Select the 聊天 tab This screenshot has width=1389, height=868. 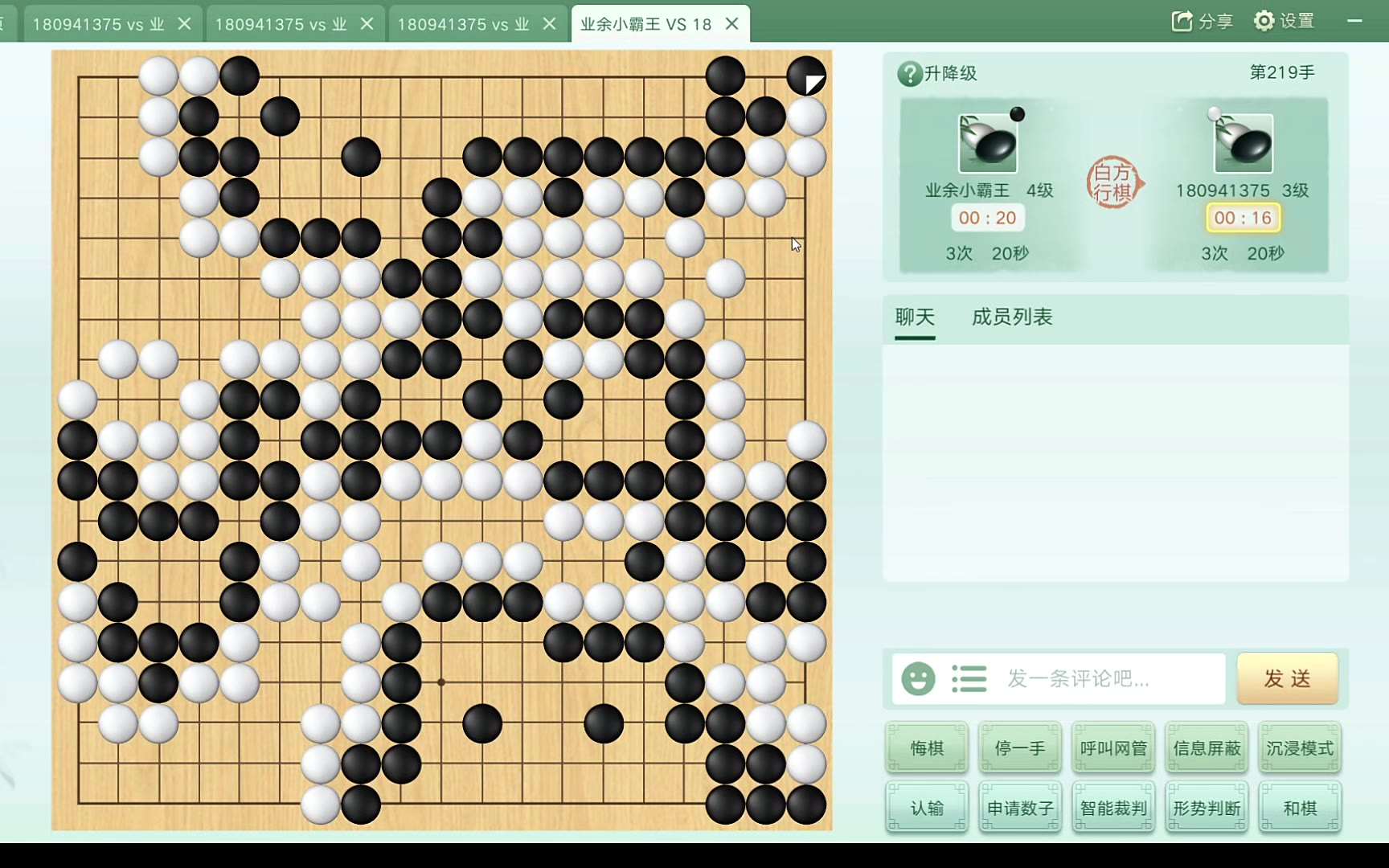(x=915, y=317)
